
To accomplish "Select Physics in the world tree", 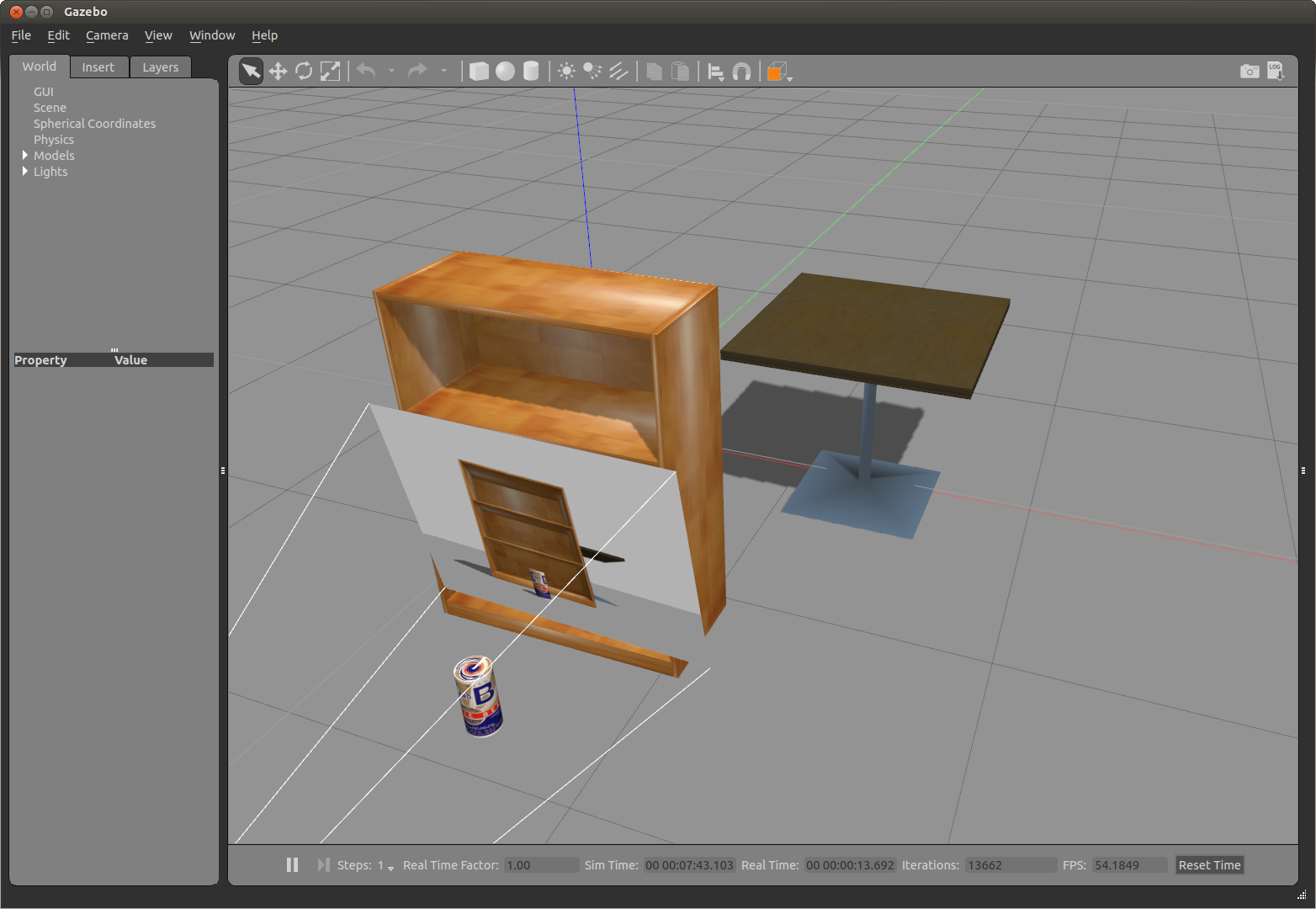I will click(x=54, y=140).
